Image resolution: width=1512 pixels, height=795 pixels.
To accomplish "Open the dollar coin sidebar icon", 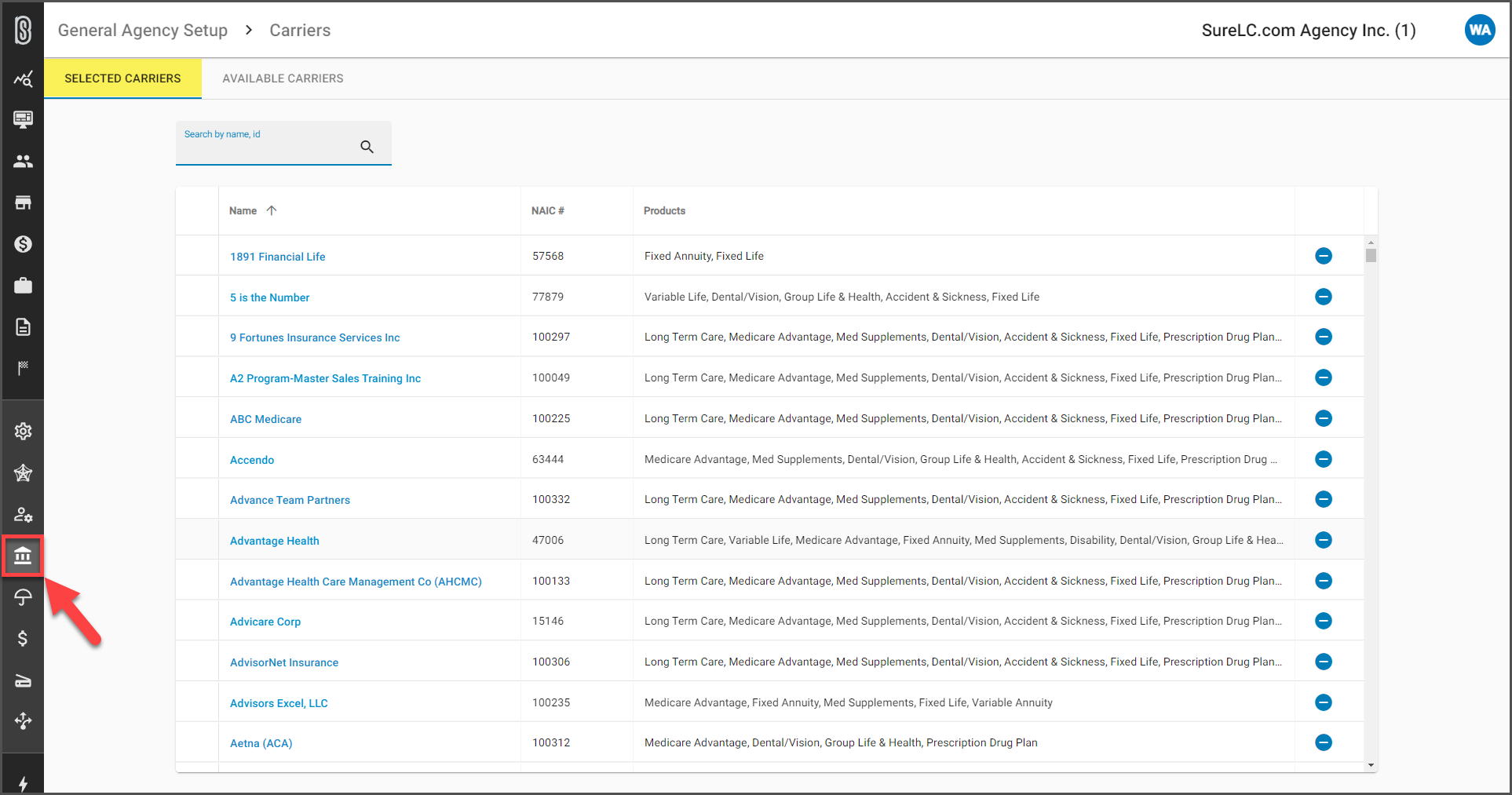I will coord(24,244).
